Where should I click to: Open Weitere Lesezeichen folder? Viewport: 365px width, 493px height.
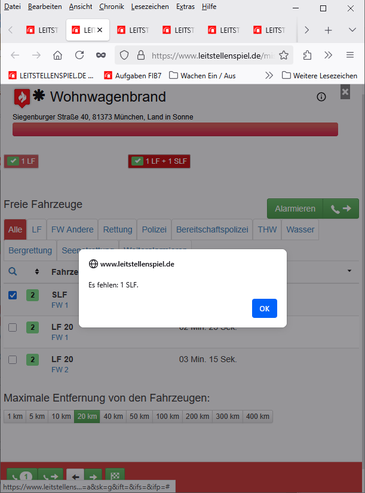(x=319, y=76)
